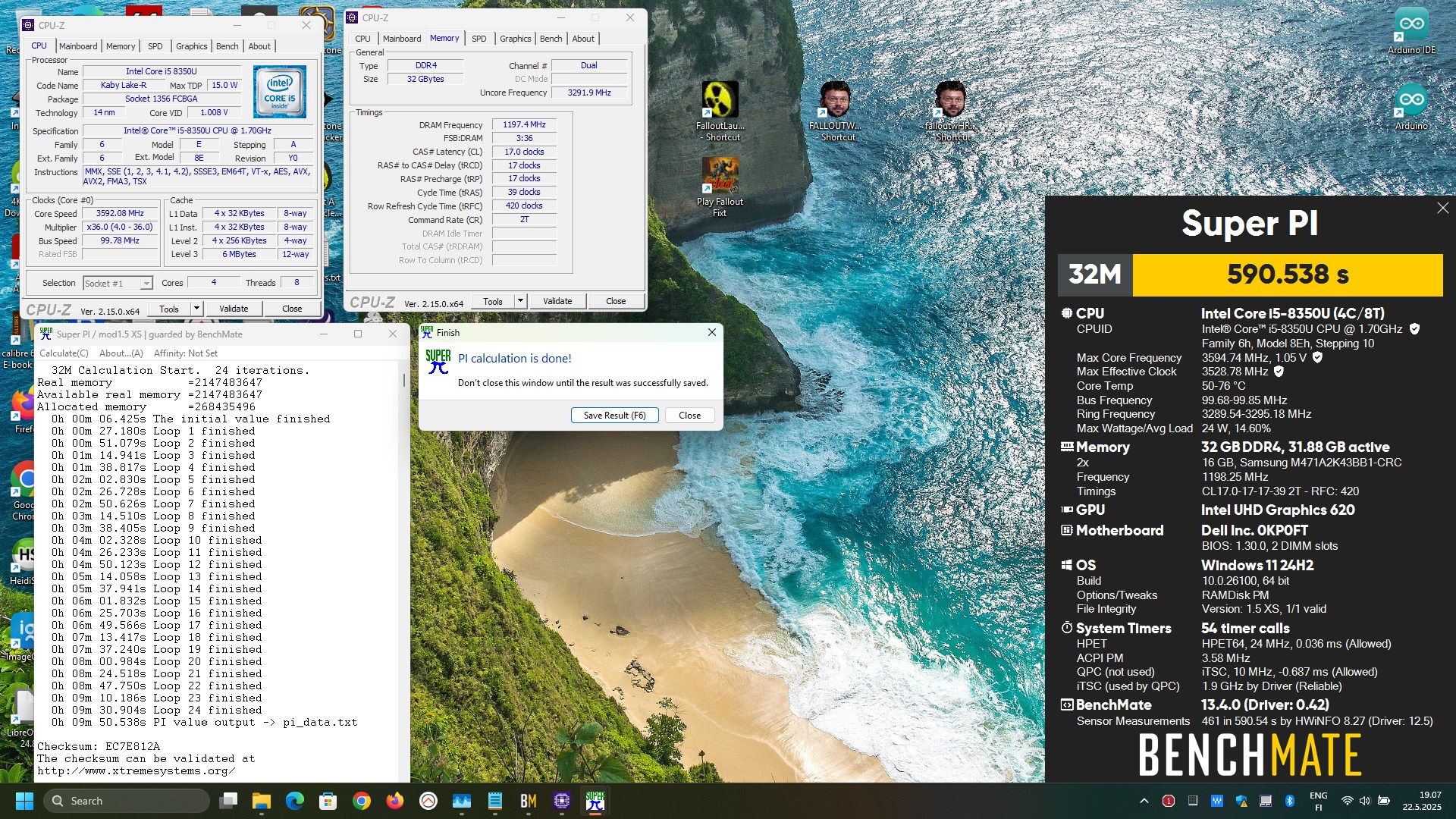Open Graphics tab in CPU-Z Memory window
1456x819 pixels.
[x=516, y=39]
